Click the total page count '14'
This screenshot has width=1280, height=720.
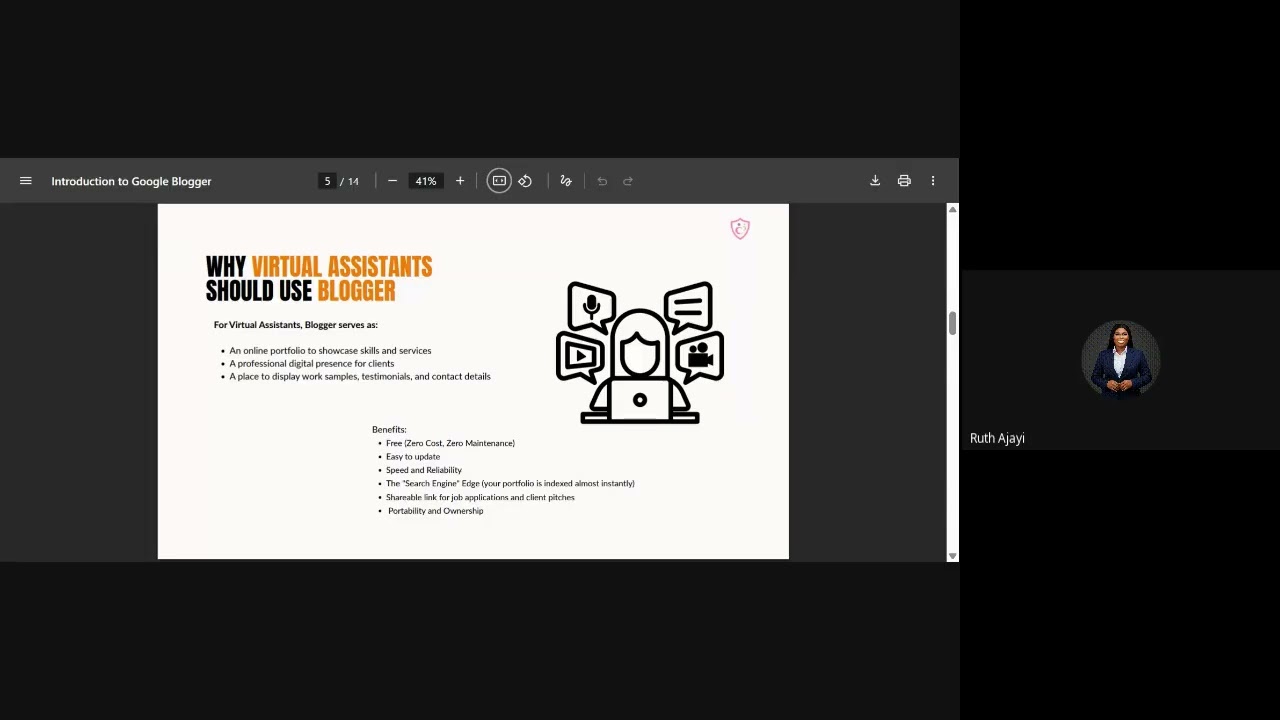click(x=353, y=181)
